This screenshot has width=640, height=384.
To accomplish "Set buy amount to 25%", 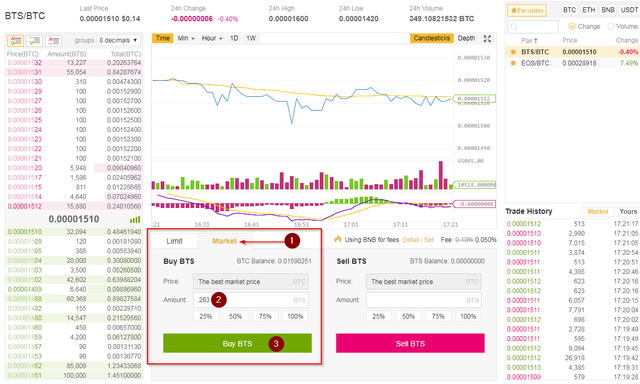I will pos(206,316).
